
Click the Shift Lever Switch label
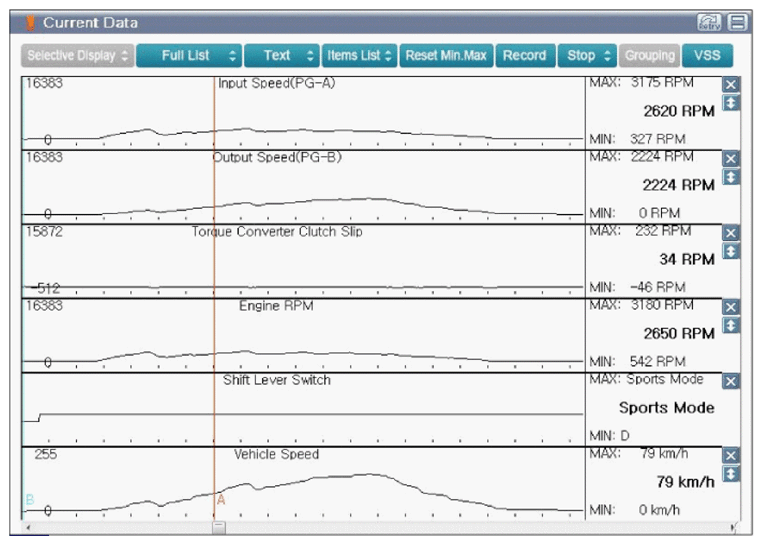point(276,380)
